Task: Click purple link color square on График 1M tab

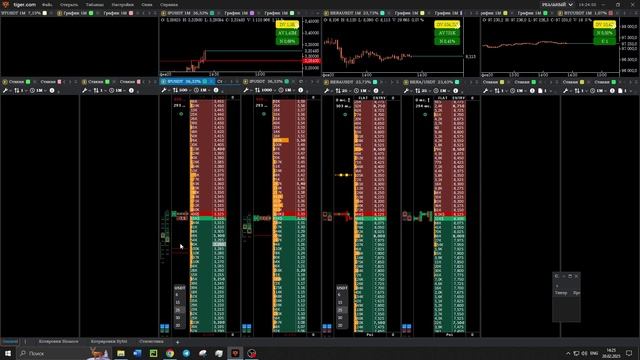Action: pos(252,13)
